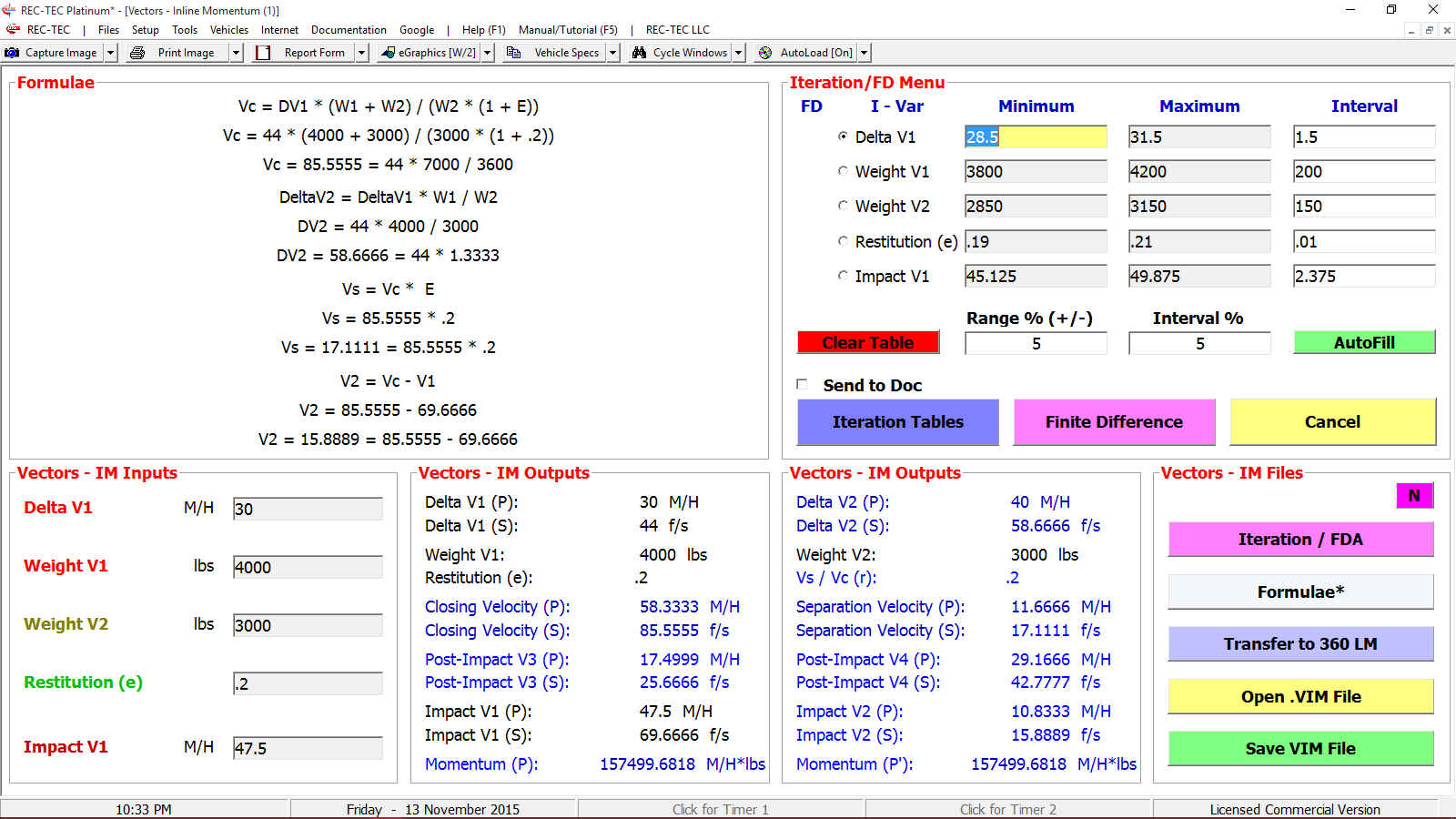Click the Range % (+/-) field
Viewport: 1456px width, 819px height.
(1036, 343)
